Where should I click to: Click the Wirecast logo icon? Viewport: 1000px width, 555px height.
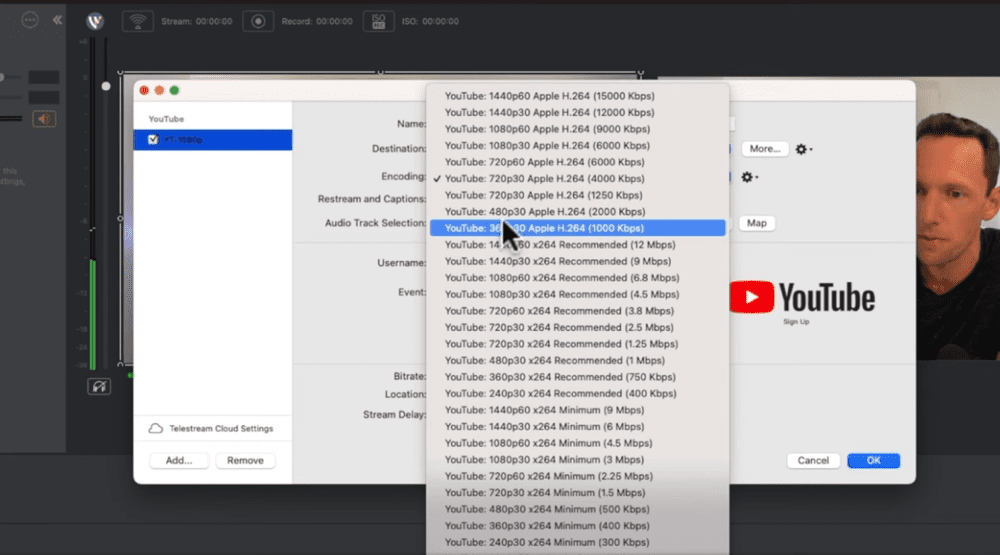95,21
